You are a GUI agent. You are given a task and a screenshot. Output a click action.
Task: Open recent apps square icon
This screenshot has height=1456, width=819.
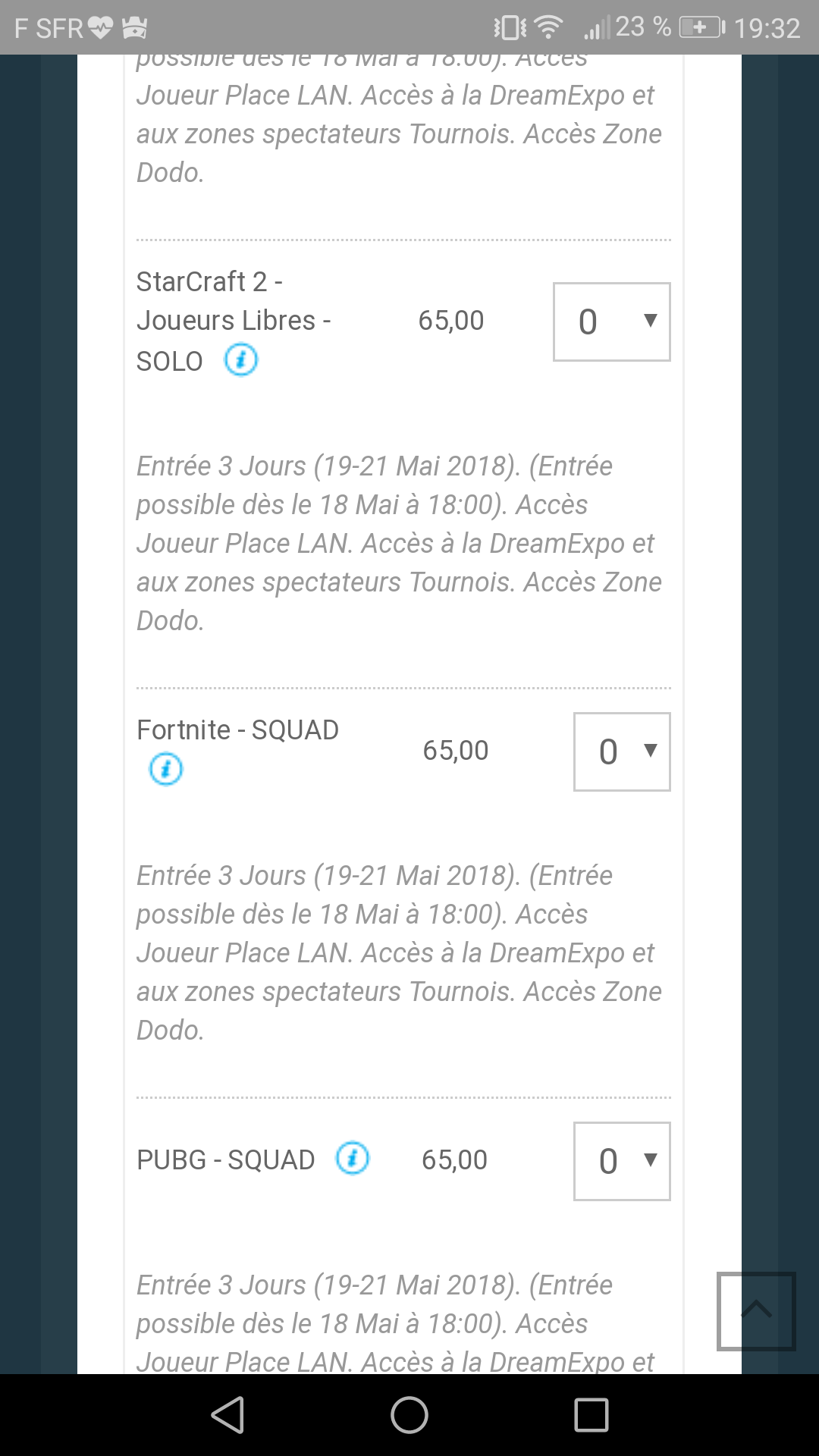(591, 1415)
